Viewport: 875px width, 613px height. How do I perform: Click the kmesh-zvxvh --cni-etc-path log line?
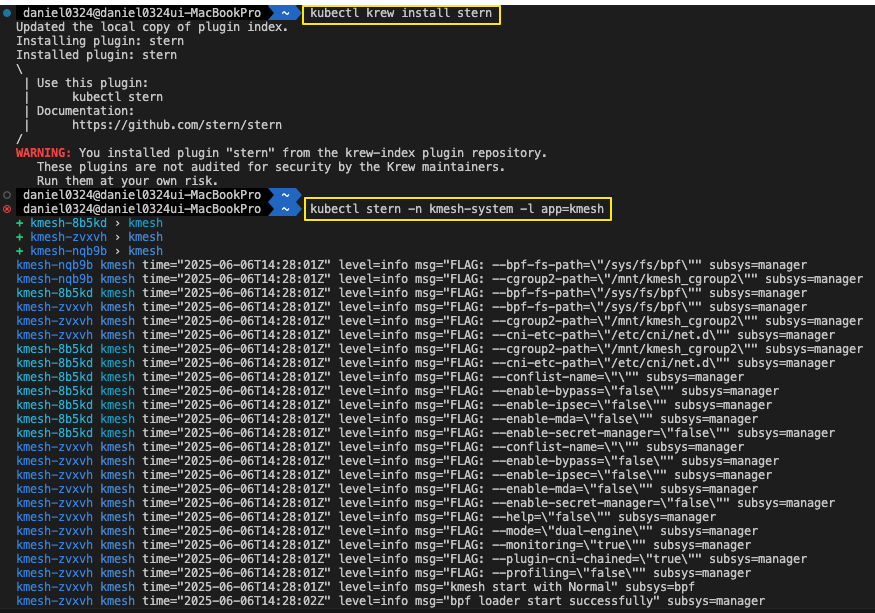tap(425, 334)
